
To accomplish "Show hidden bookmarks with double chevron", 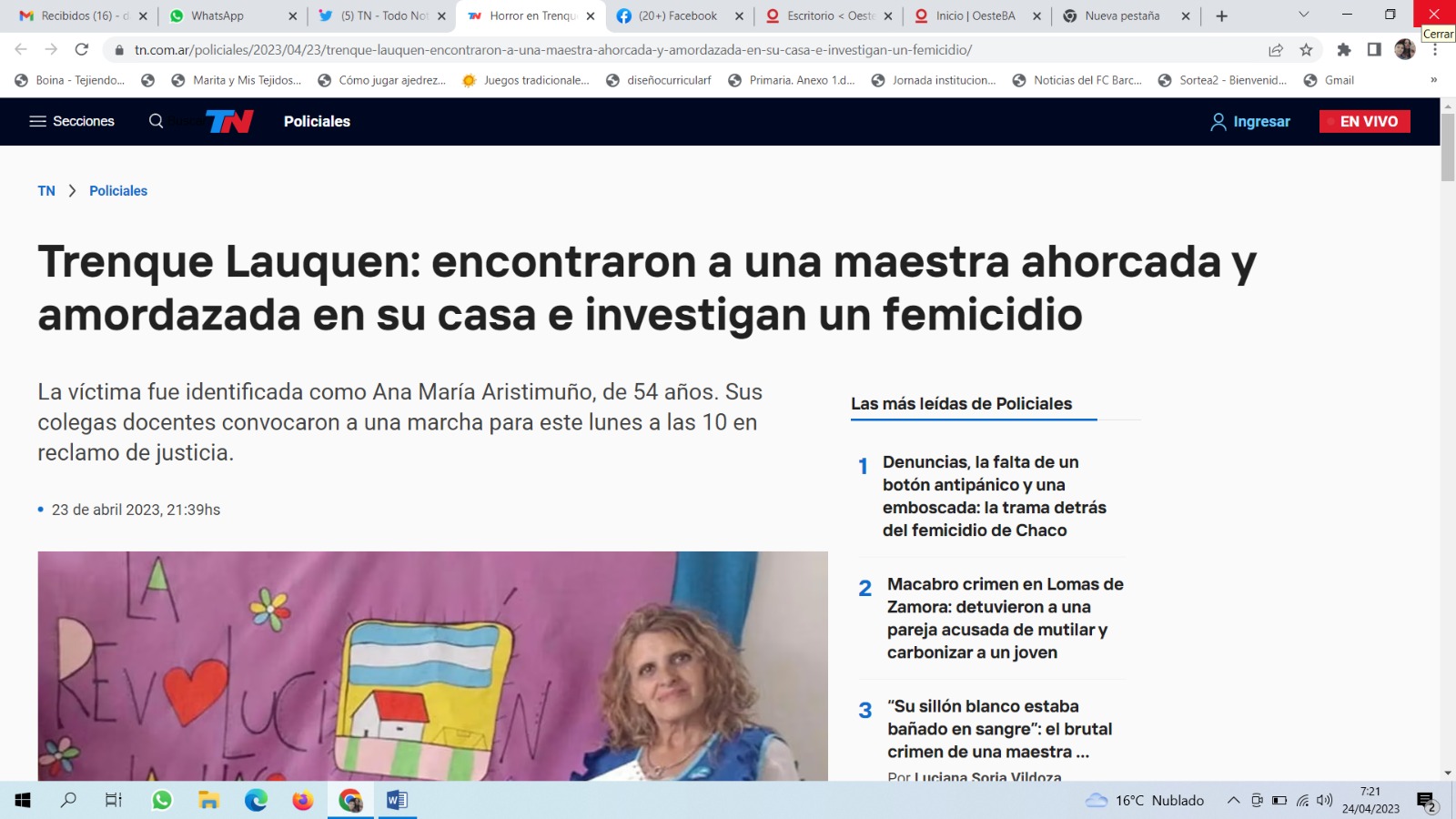I will tap(1433, 80).
